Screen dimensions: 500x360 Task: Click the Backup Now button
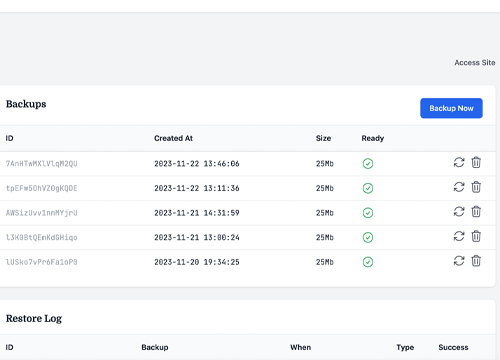click(x=451, y=108)
